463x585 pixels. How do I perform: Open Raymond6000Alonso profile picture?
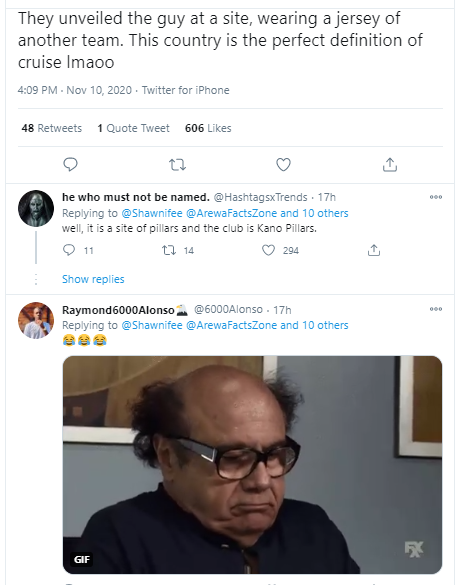[x=36, y=320]
